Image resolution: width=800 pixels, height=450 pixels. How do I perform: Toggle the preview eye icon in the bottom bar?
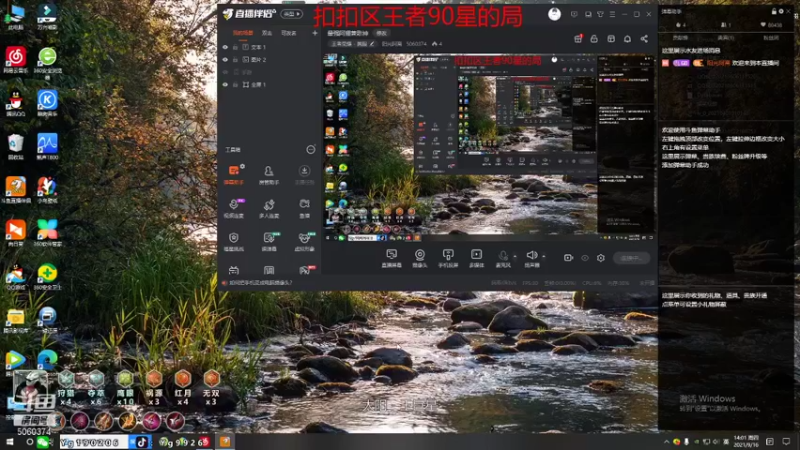[585, 258]
